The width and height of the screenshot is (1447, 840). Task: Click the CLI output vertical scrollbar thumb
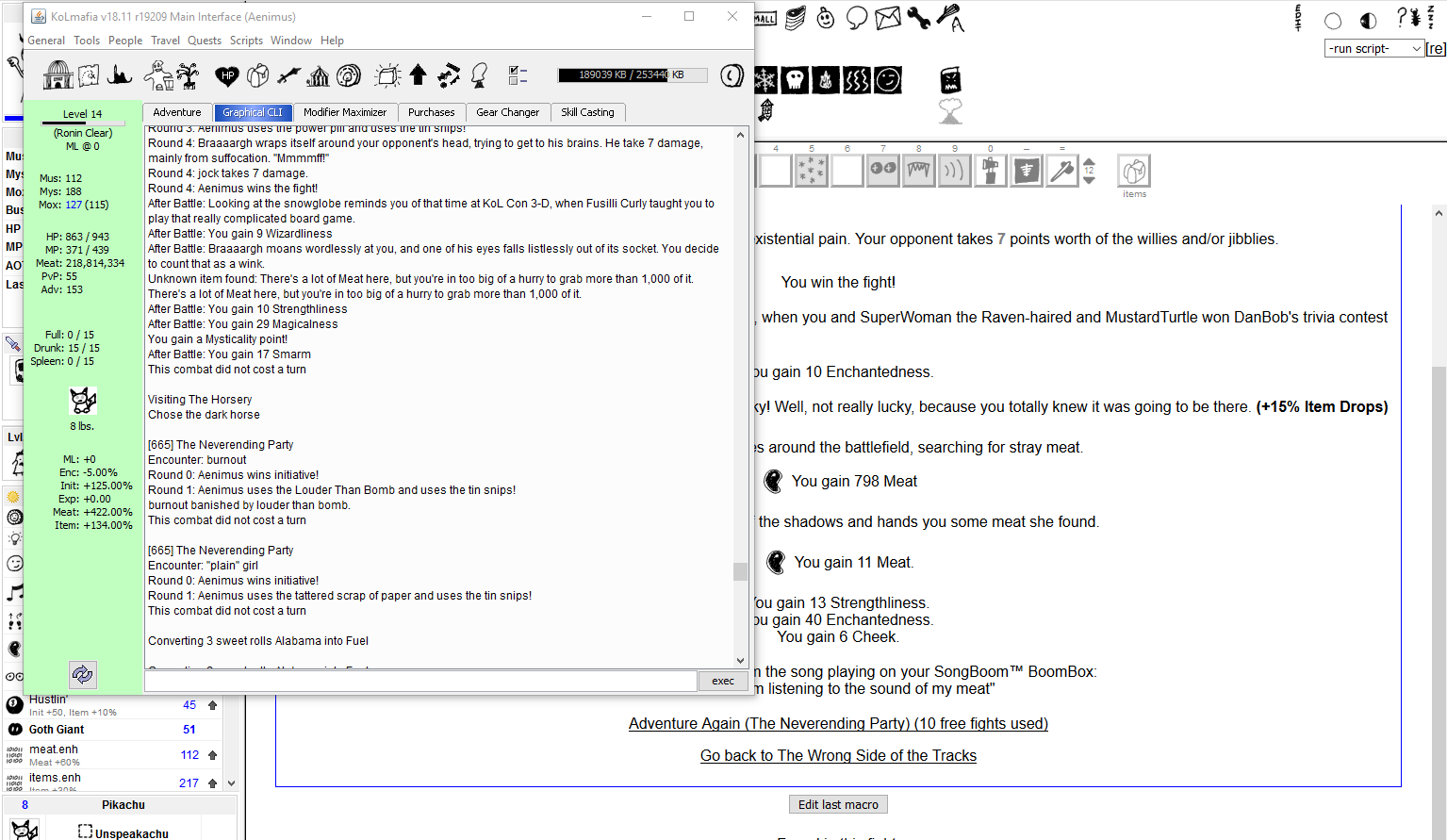[740, 571]
